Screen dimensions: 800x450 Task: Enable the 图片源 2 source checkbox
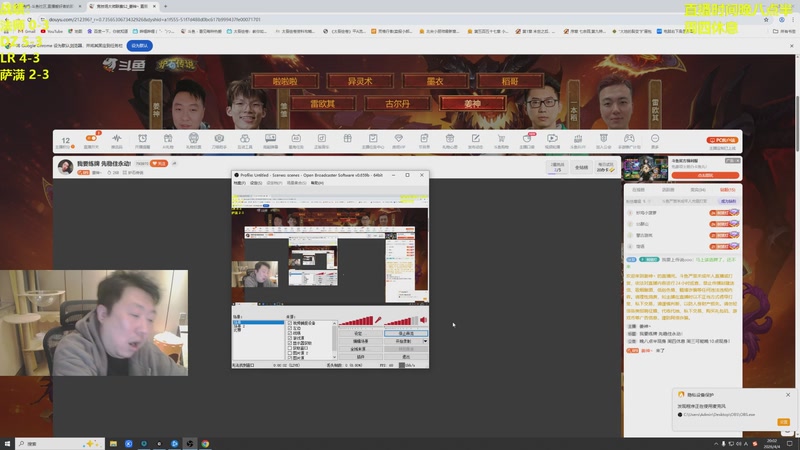click(290, 353)
